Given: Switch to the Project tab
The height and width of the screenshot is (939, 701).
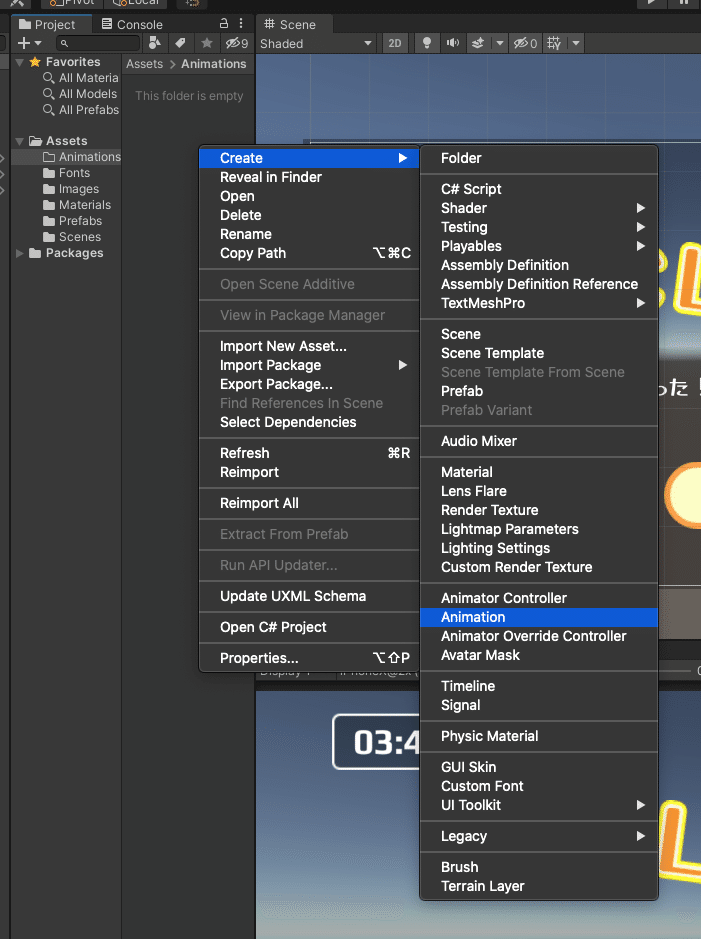Looking at the screenshot, I should tap(47, 25).
